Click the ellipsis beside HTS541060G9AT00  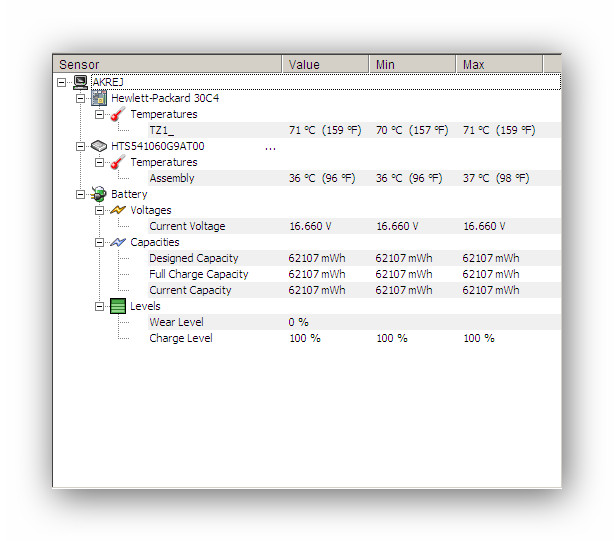point(270,148)
